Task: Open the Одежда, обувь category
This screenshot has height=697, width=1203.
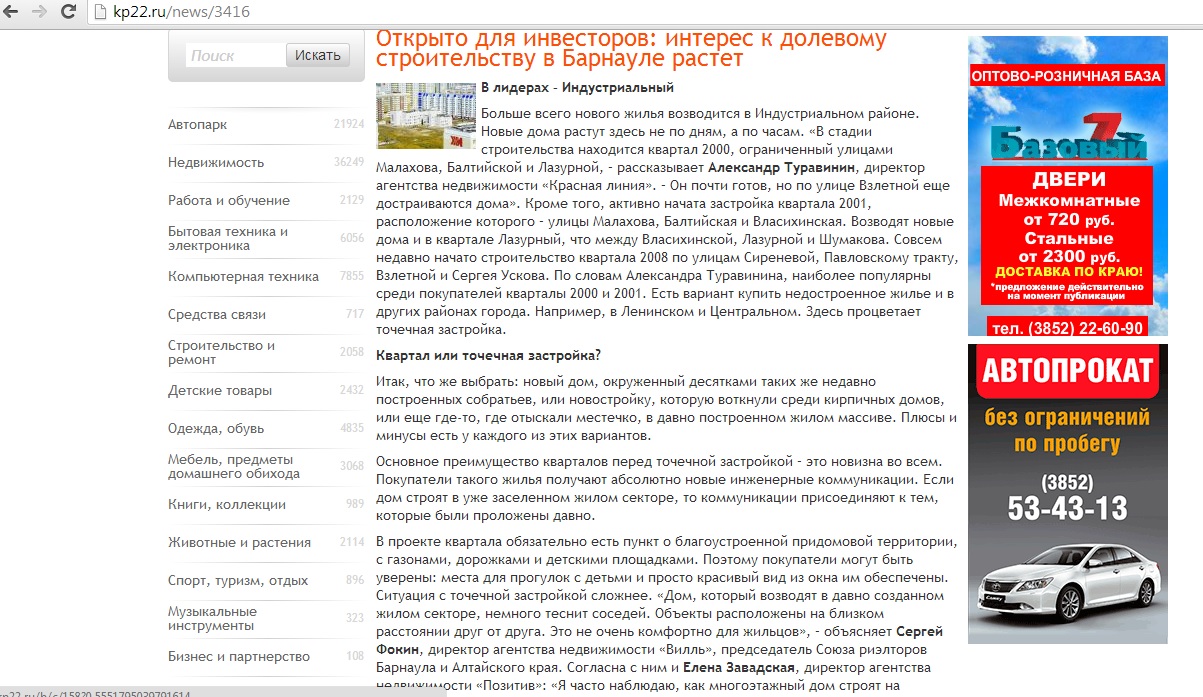Action: click(216, 428)
